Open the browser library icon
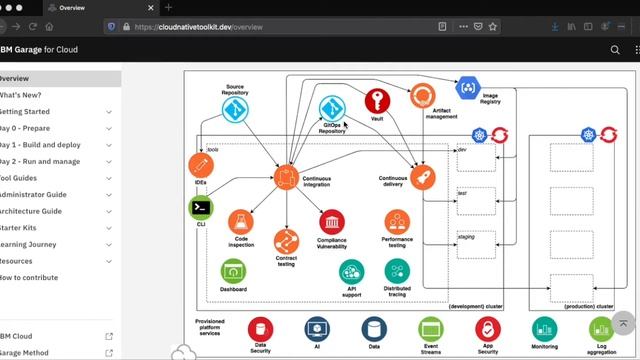Viewport: 640px width, 360px height. pos(571,27)
